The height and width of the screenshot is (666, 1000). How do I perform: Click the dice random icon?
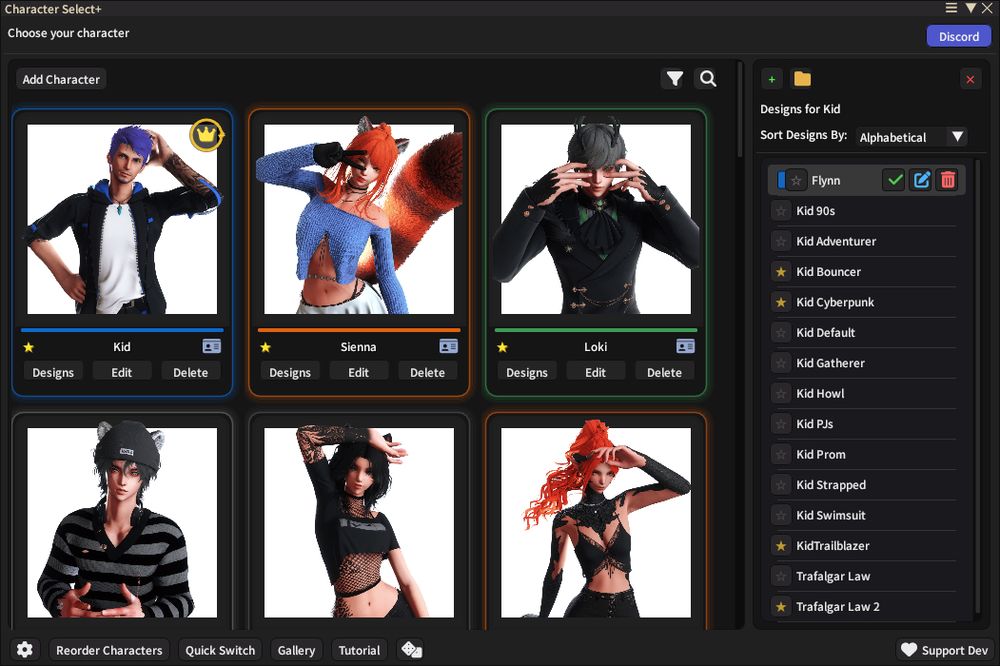(x=411, y=650)
